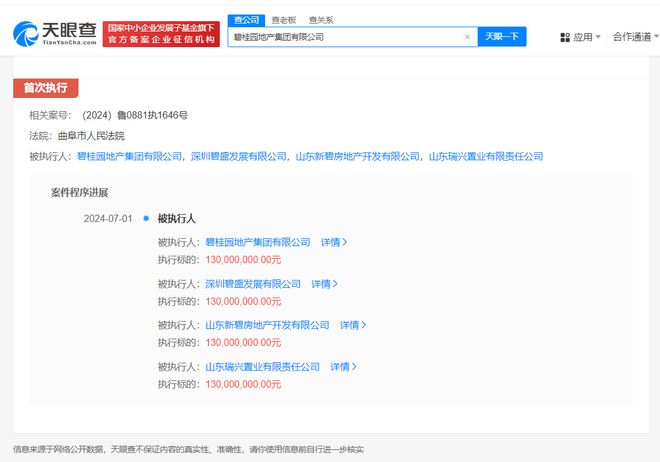Open the 应用 grid icon
The width and height of the screenshot is (660, 462).
(x=565, y=37)
